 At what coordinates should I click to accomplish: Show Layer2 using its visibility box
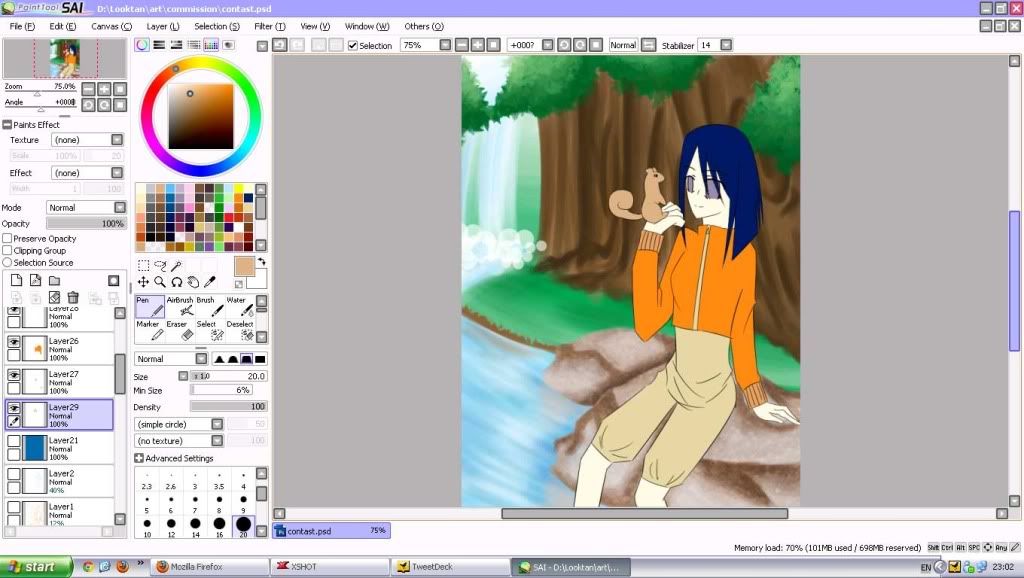pos(14,474)
